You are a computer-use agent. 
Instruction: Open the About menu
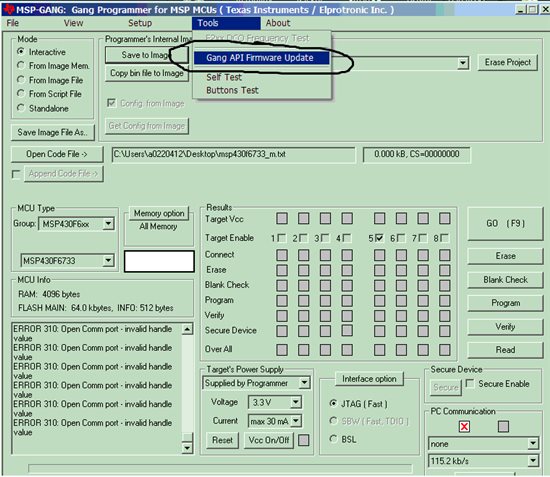pyautogui.click(x=278, y=23)
